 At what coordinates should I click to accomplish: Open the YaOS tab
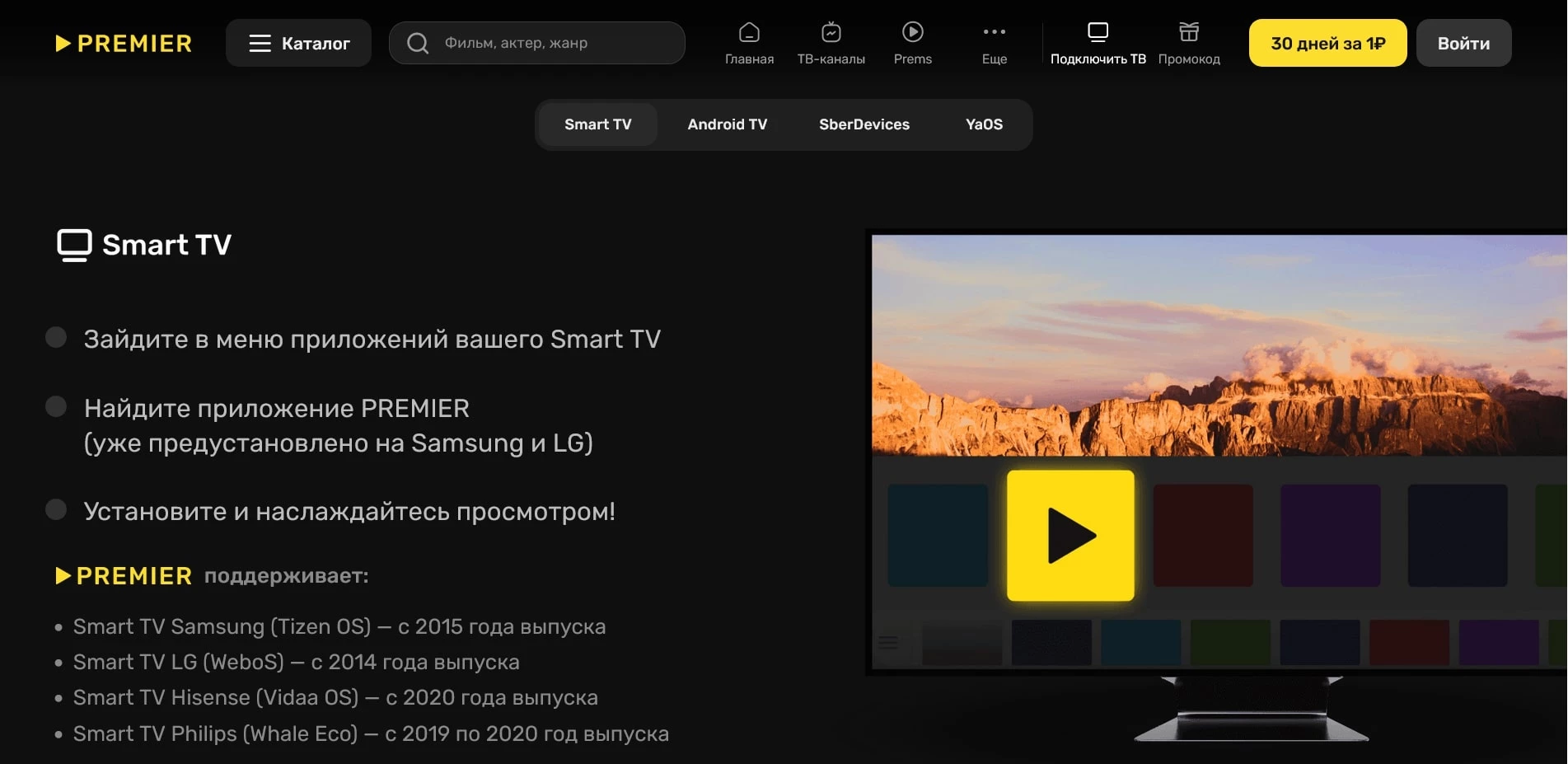(984, 124)
